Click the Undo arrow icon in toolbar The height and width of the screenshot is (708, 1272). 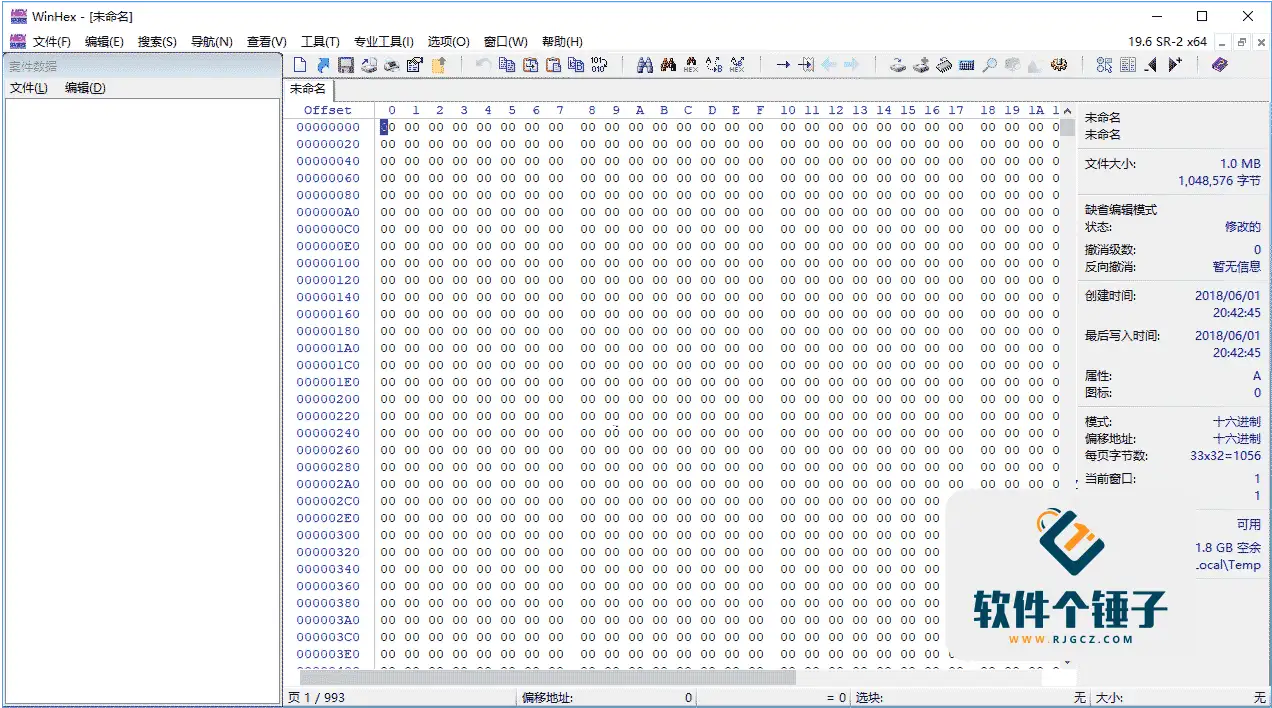(x=483, y=65)
